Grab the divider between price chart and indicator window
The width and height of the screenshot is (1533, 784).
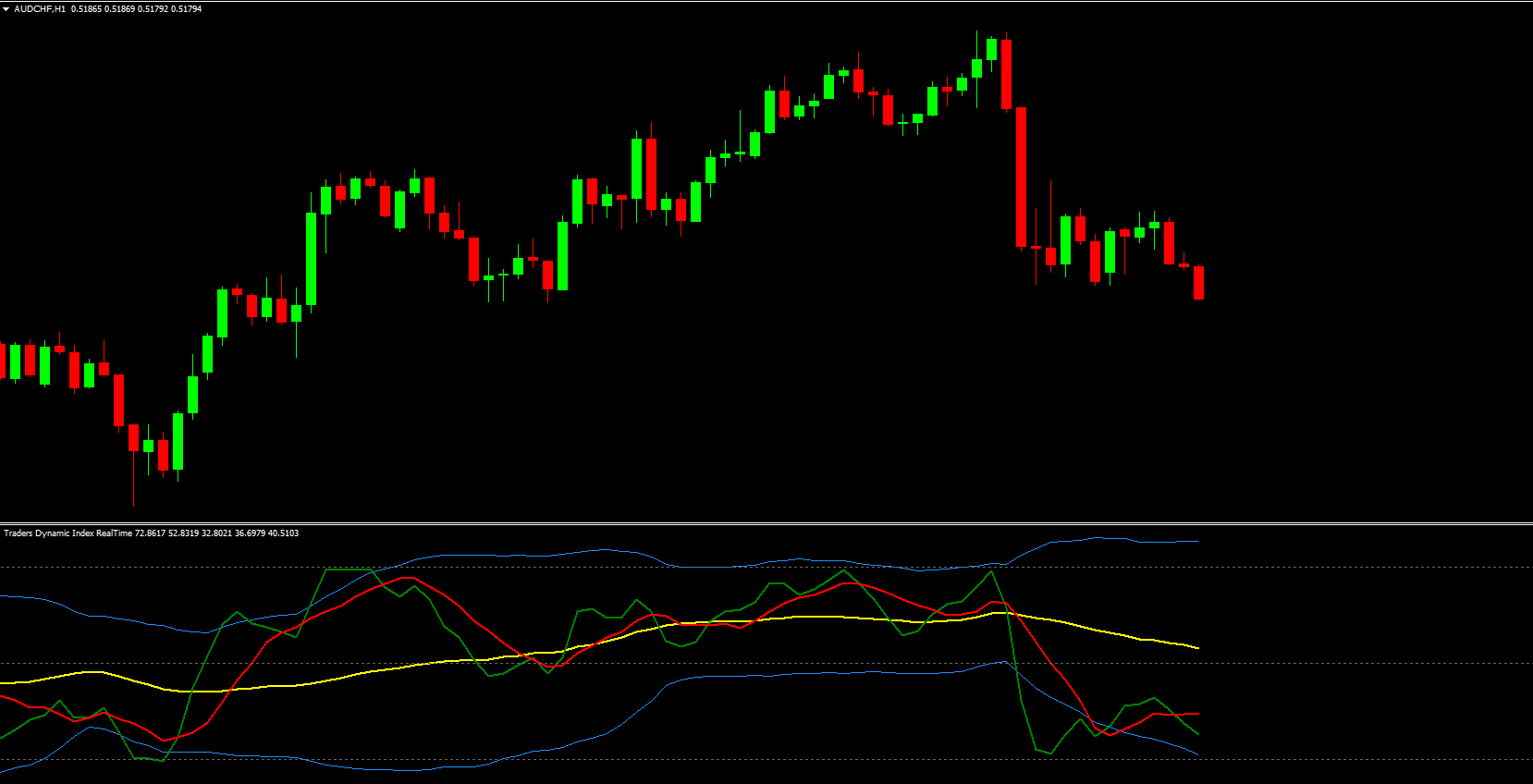(766, 523)
